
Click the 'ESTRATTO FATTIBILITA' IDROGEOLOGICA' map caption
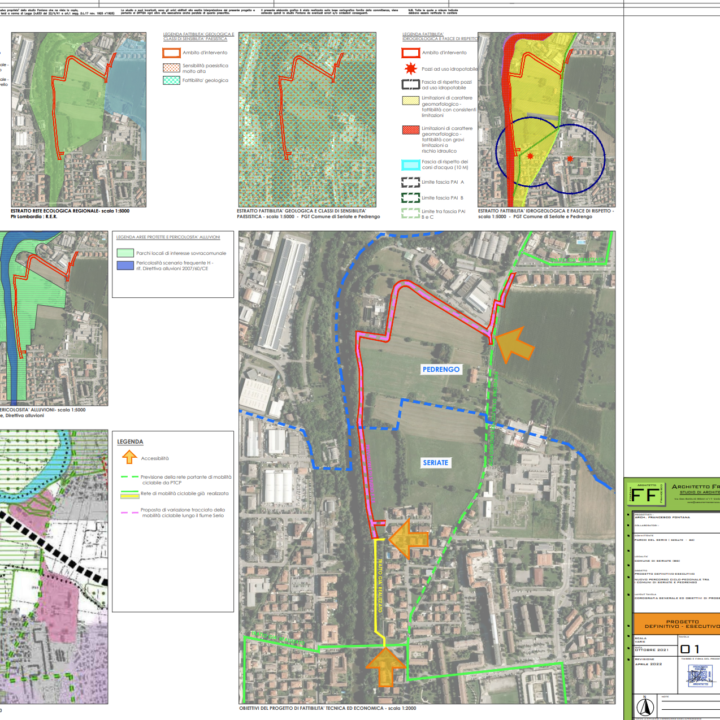pyautogui.click(x=546, y=214)
